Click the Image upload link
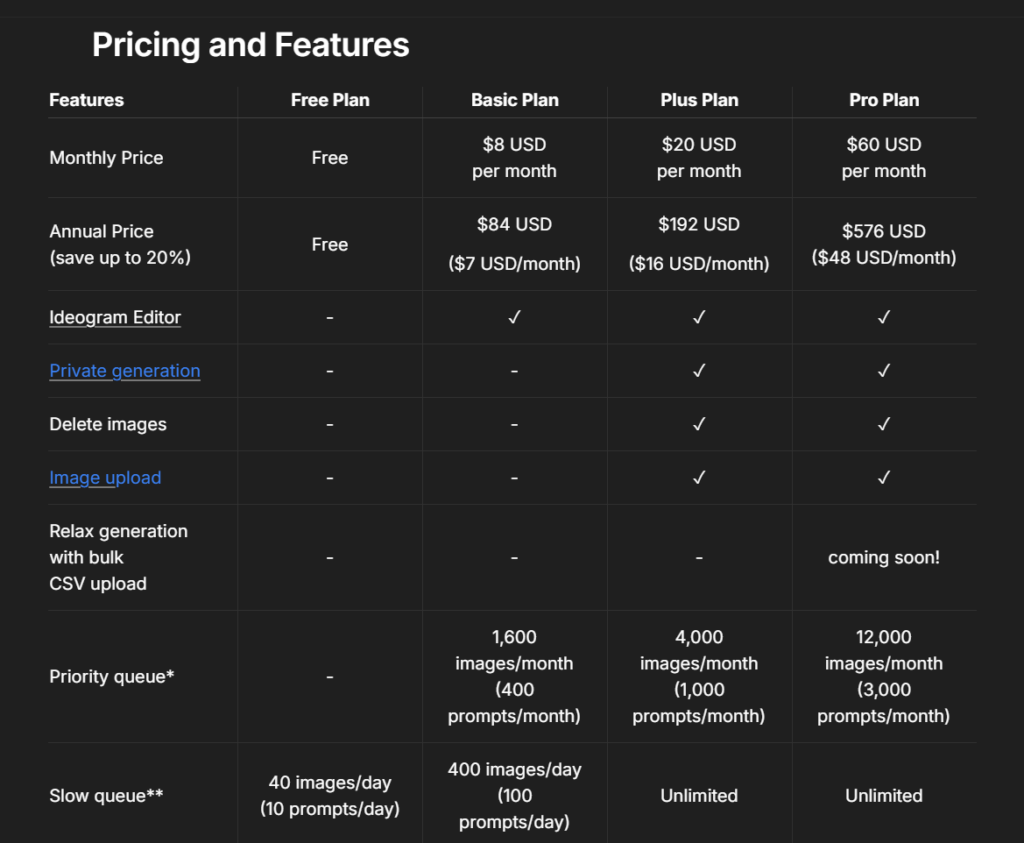1024x843 pixels. [105, 477]
